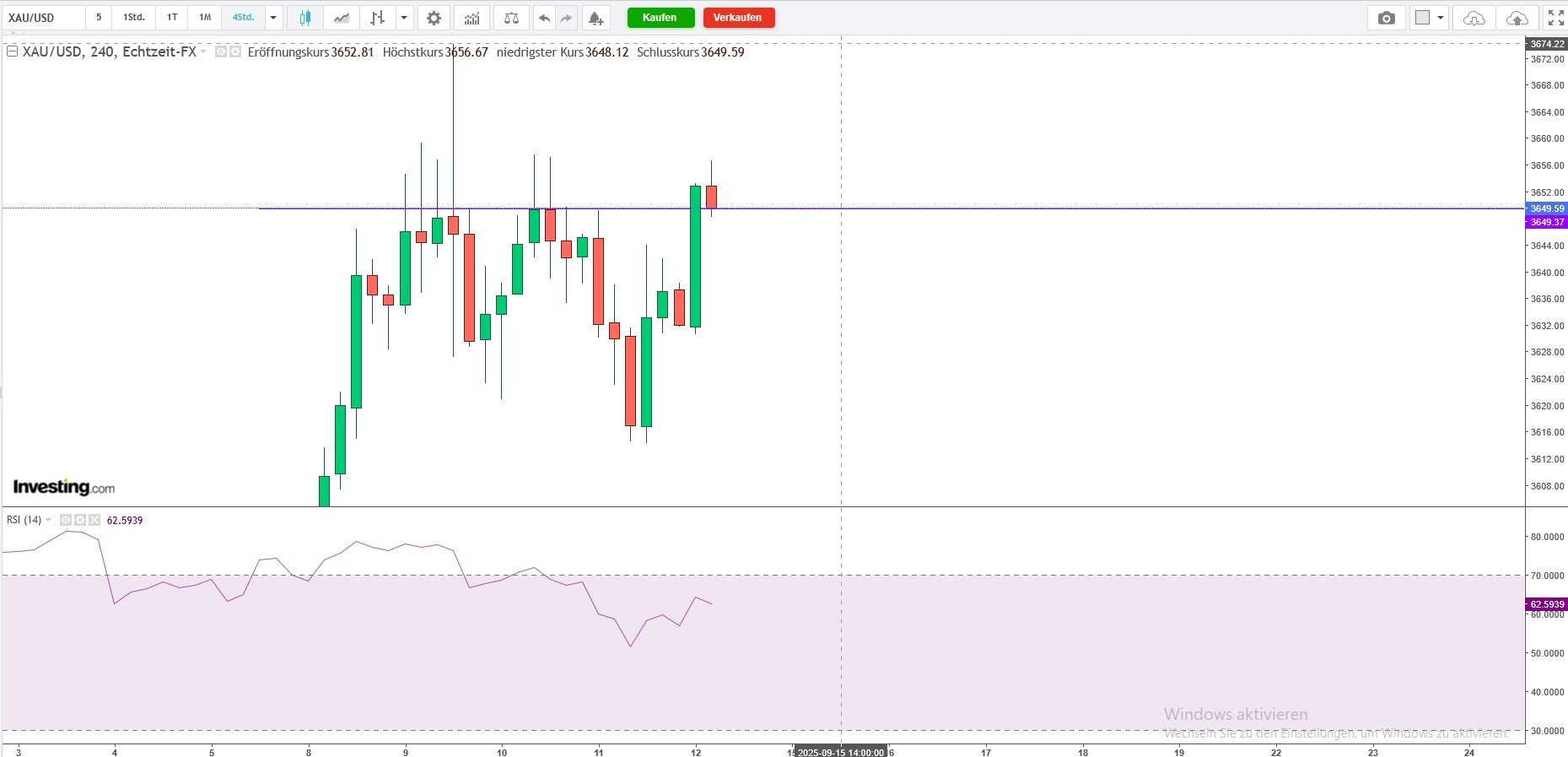Switch to the area chart style icon

(x=342, y=18)
